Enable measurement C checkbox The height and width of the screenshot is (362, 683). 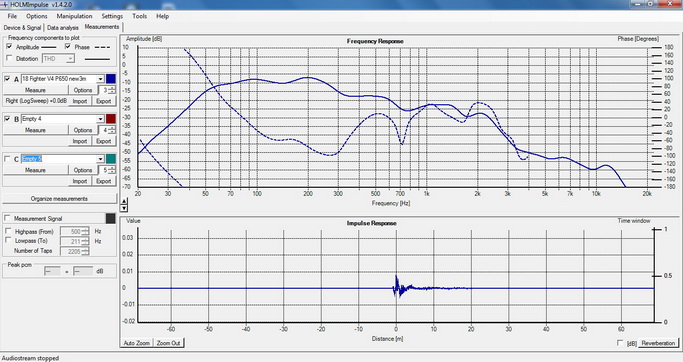click(x=7, y=159)
